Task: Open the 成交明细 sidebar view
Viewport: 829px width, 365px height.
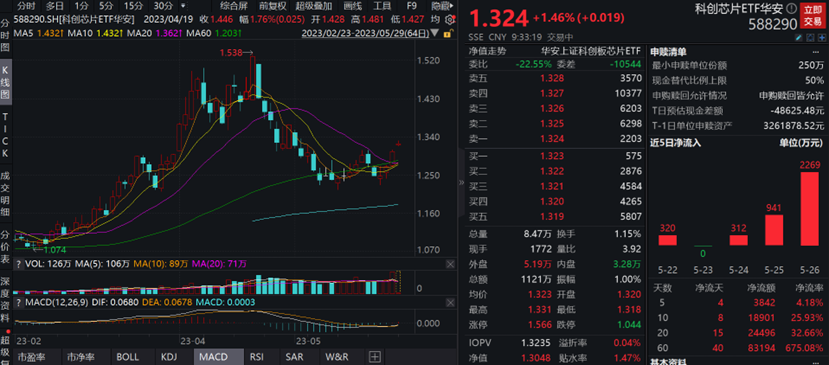Action: tap(5, 195)
